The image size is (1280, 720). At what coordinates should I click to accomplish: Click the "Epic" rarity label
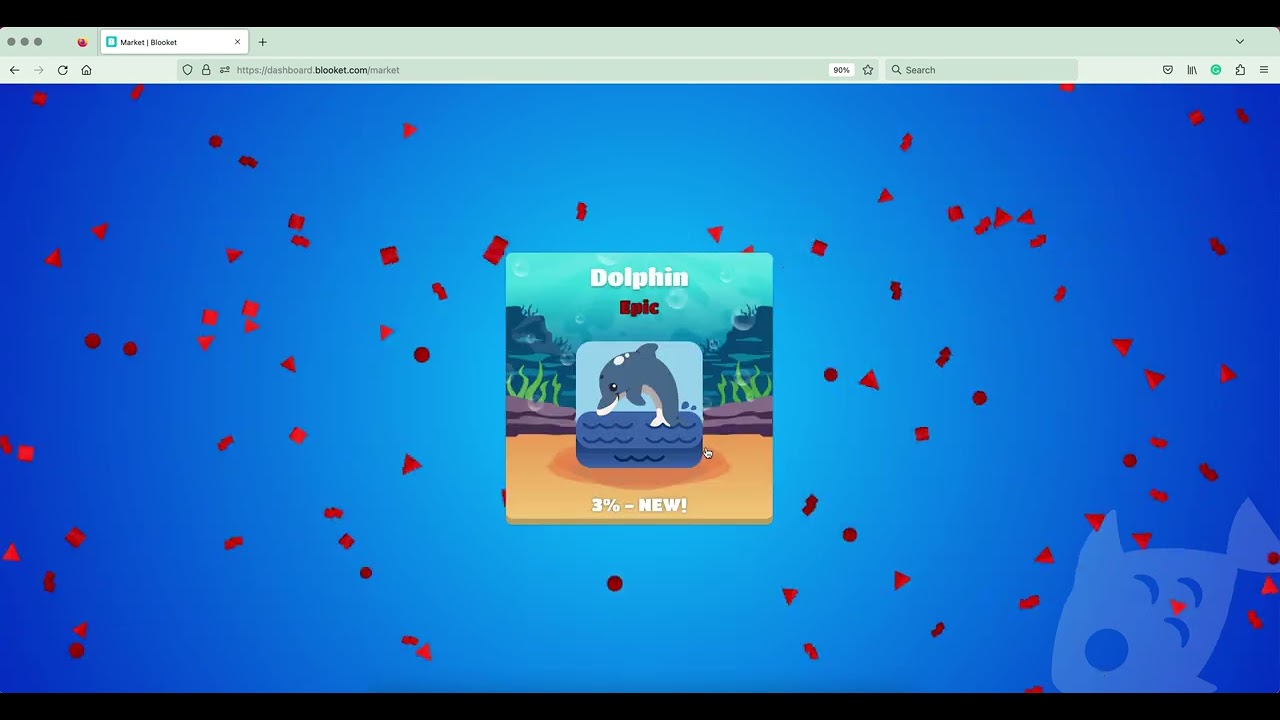[x=639, y=308]
